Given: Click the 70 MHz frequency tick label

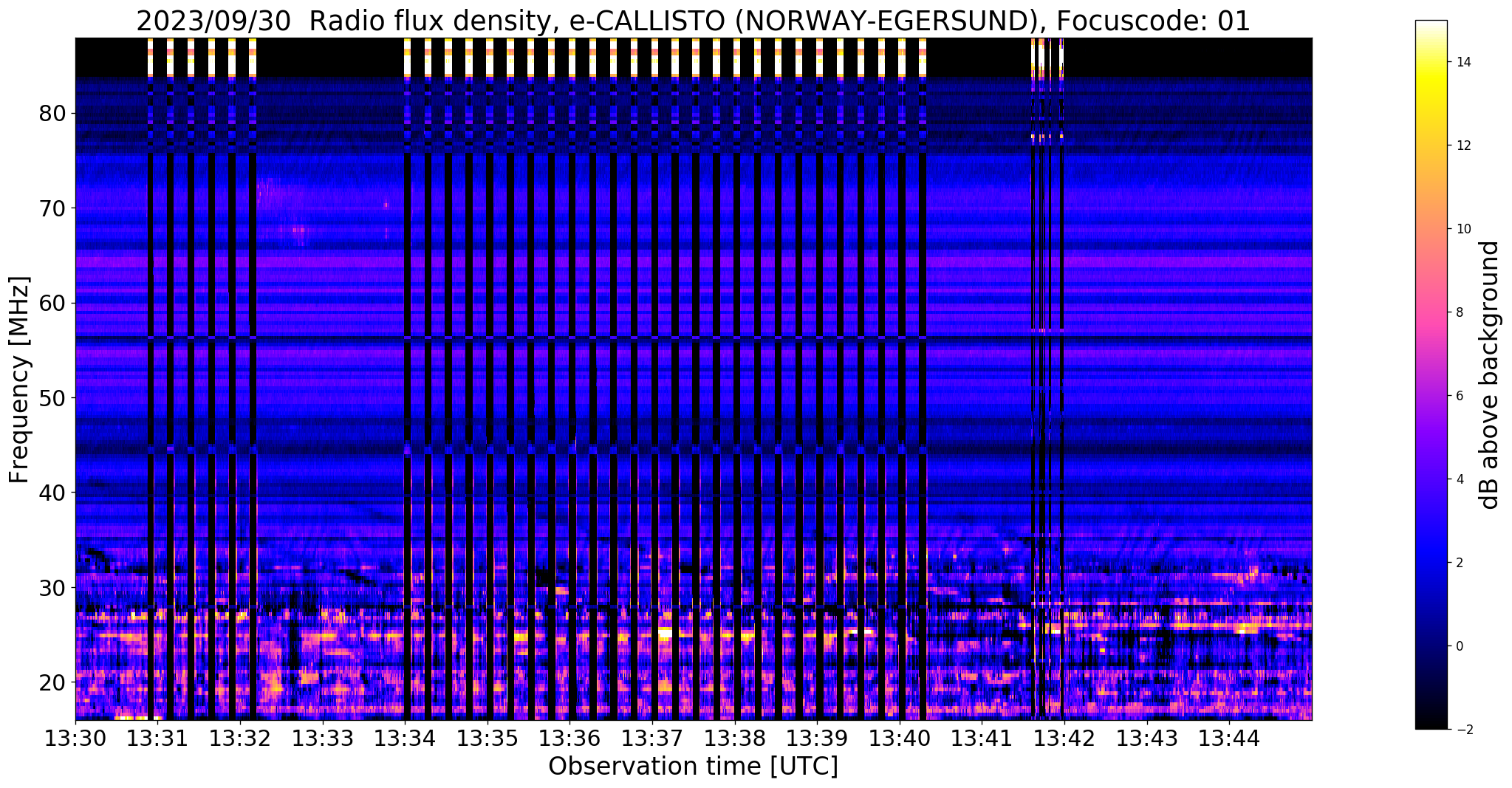Looking at the screenshot, I should click(54, 208).
